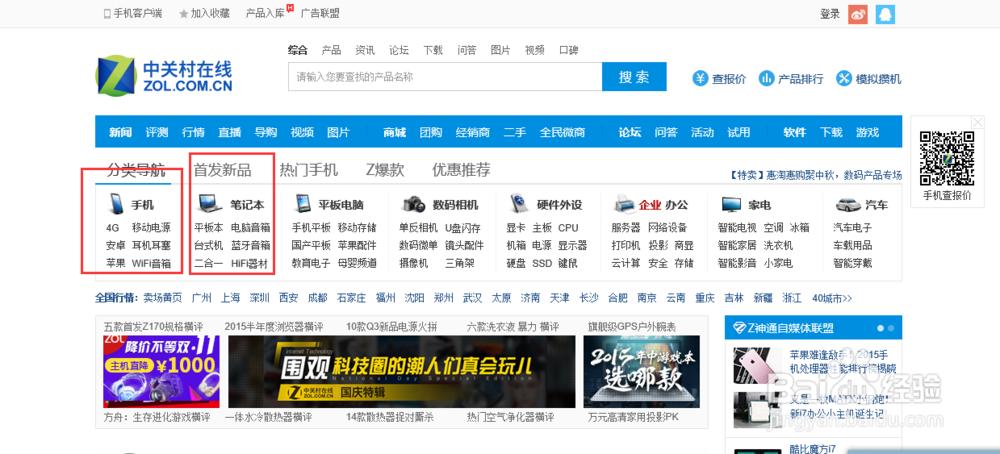Select the 口碑 search tab
The image size is (1000, 454).
pyautogui.click(x=568, y=50)
